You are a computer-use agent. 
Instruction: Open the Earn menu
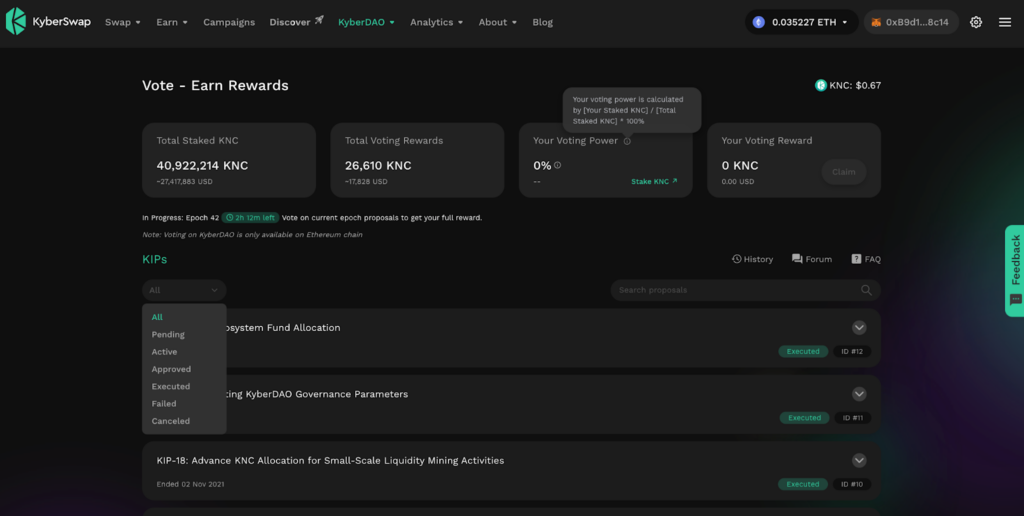click(x=172, y=22)
